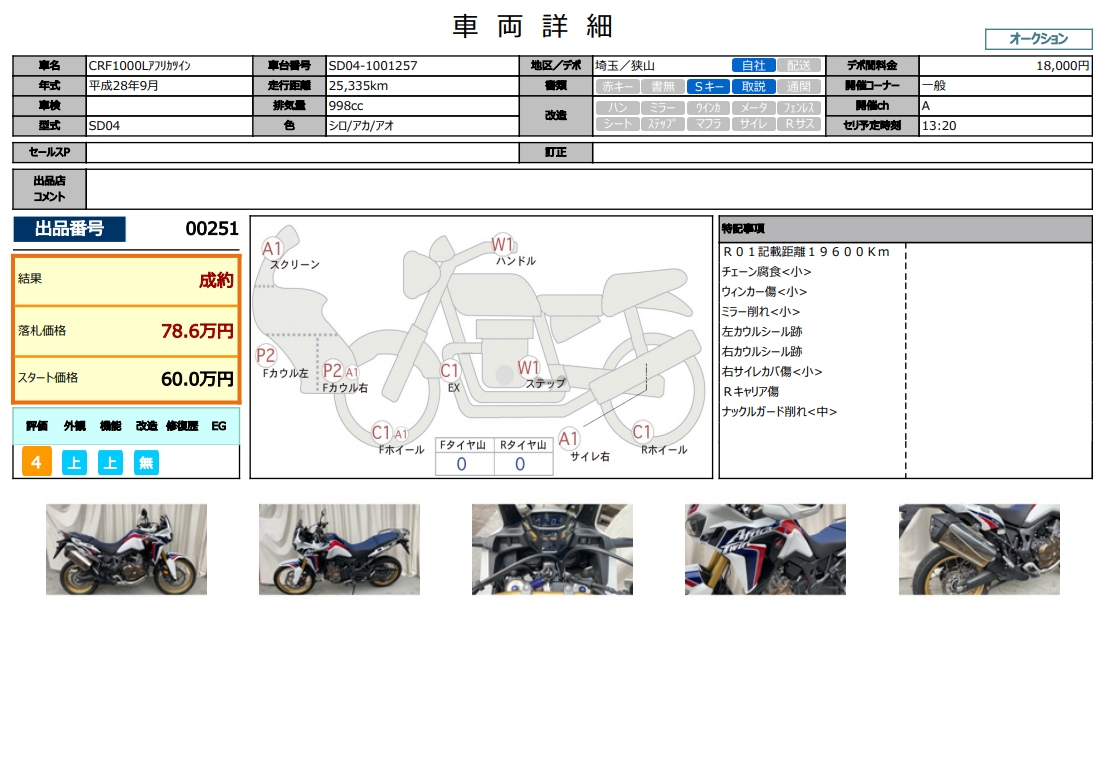Click the empty 訂正 field
Viewport: 1103px width, 772px height.
[x=842, y=152]
